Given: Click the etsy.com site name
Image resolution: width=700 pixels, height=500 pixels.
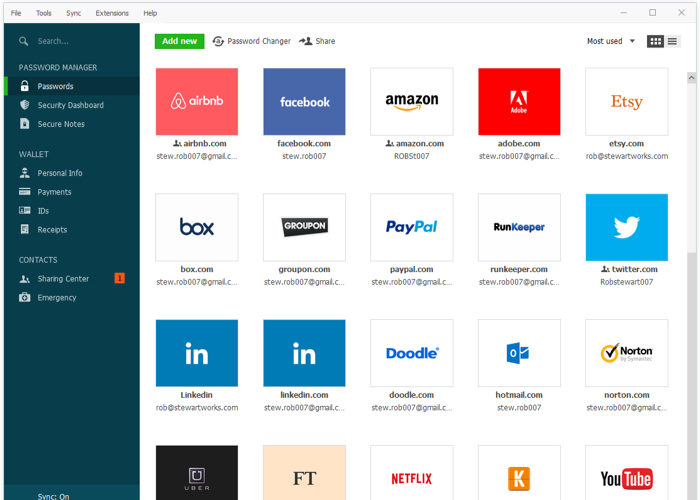Looking at the screenshot, I should (626, 143).
